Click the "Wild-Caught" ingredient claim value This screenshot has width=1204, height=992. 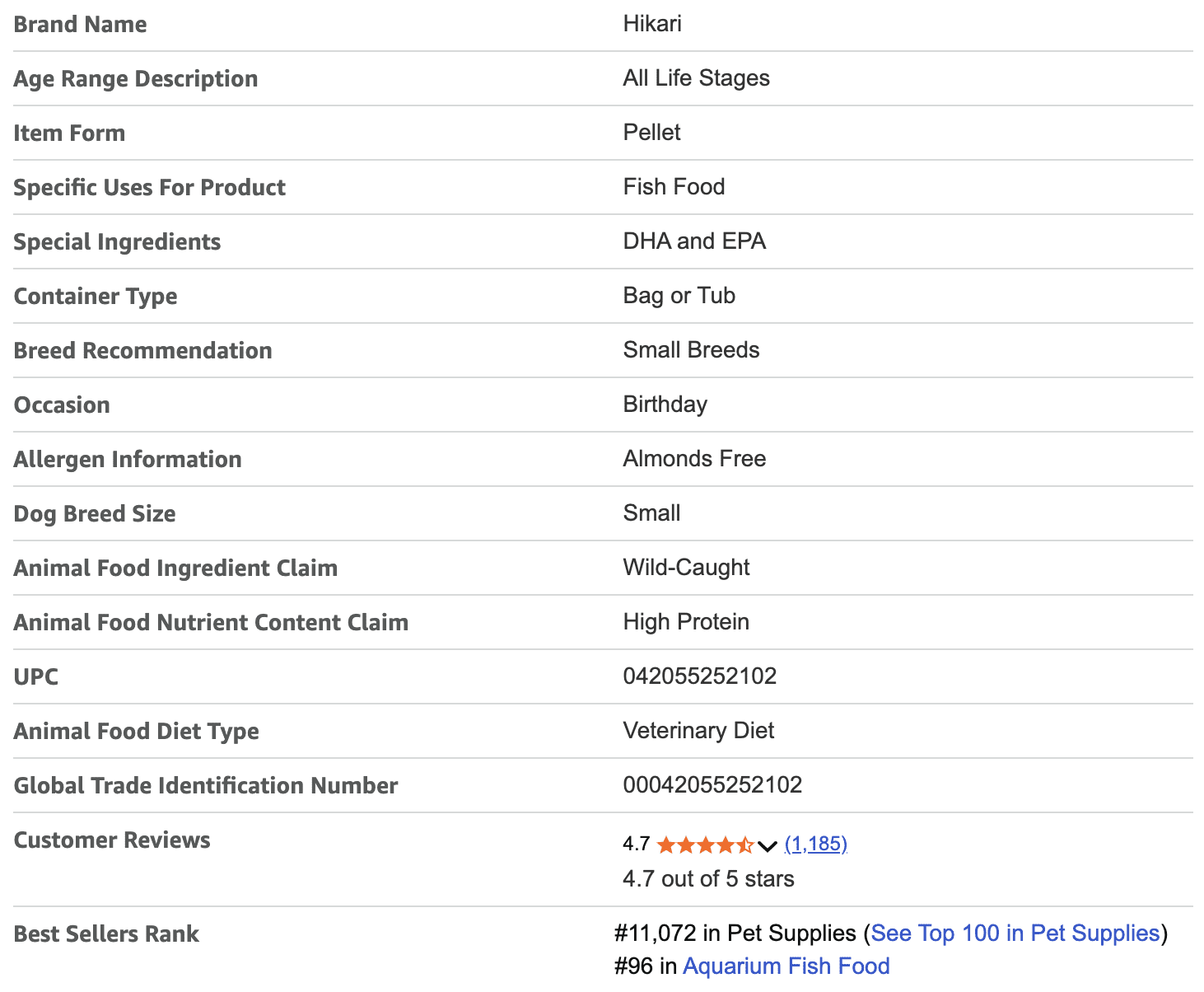click(686, 568)
